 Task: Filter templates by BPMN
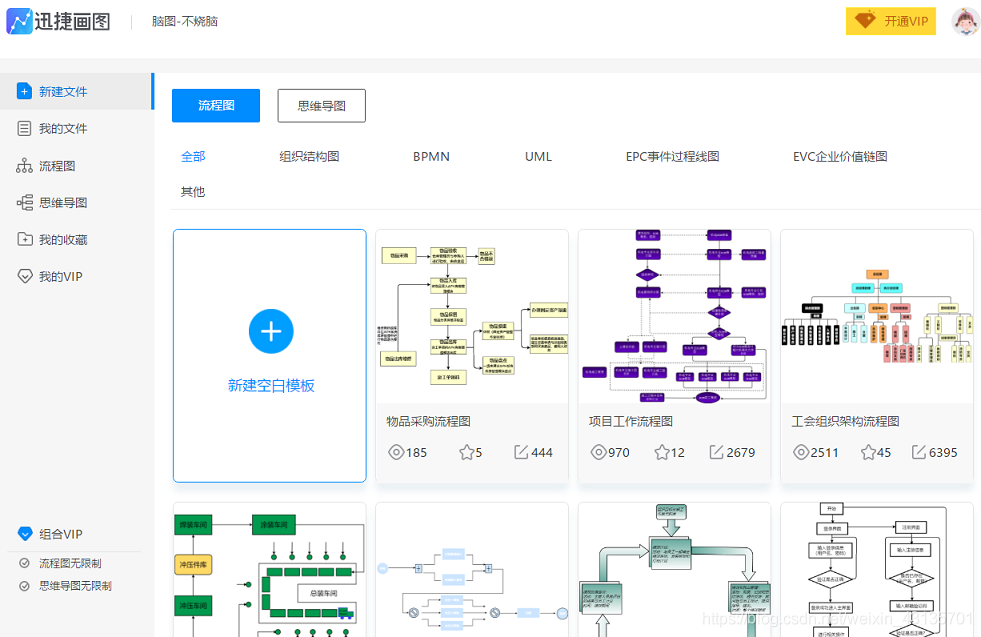click(x=430, y=156)
